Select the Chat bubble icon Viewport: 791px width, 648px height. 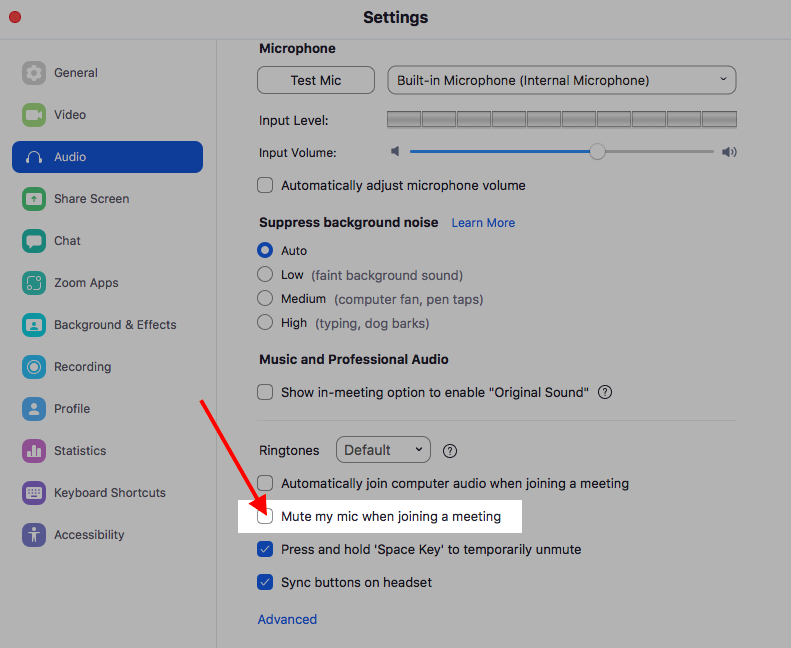click(34, 241)
